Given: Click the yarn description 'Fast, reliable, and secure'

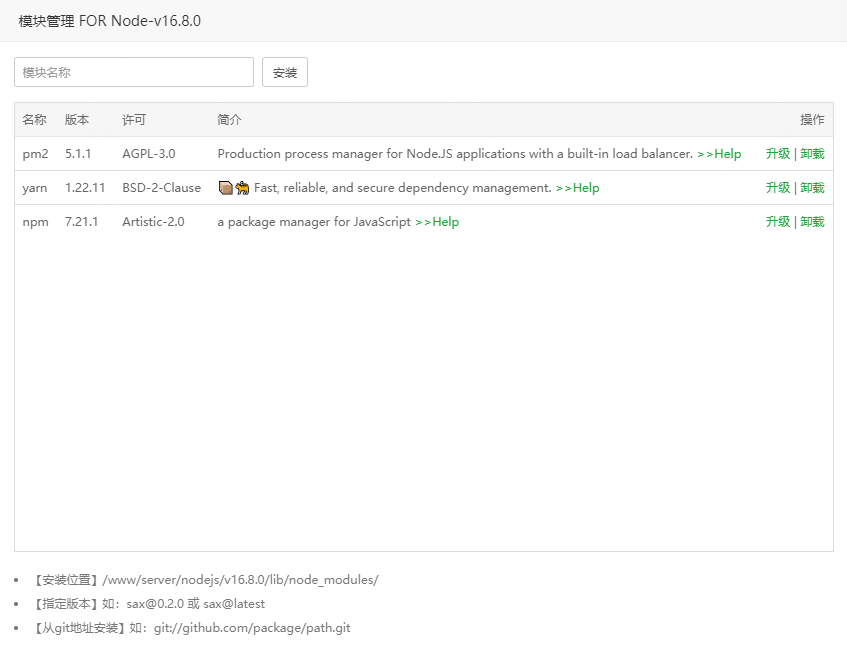Looking at the screenshot, I should pos(402,188).
